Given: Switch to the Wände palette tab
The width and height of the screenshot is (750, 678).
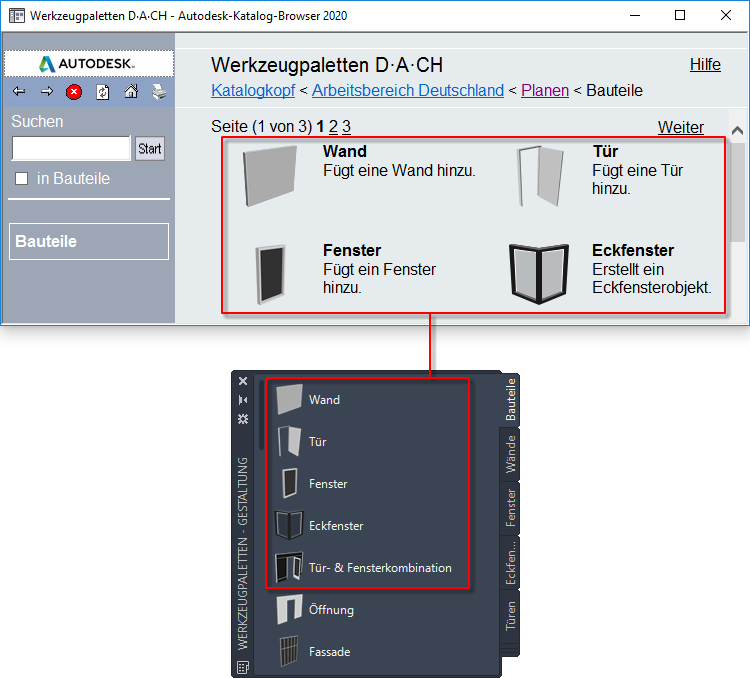Looking at the screenshot, I should coord(510,454).
